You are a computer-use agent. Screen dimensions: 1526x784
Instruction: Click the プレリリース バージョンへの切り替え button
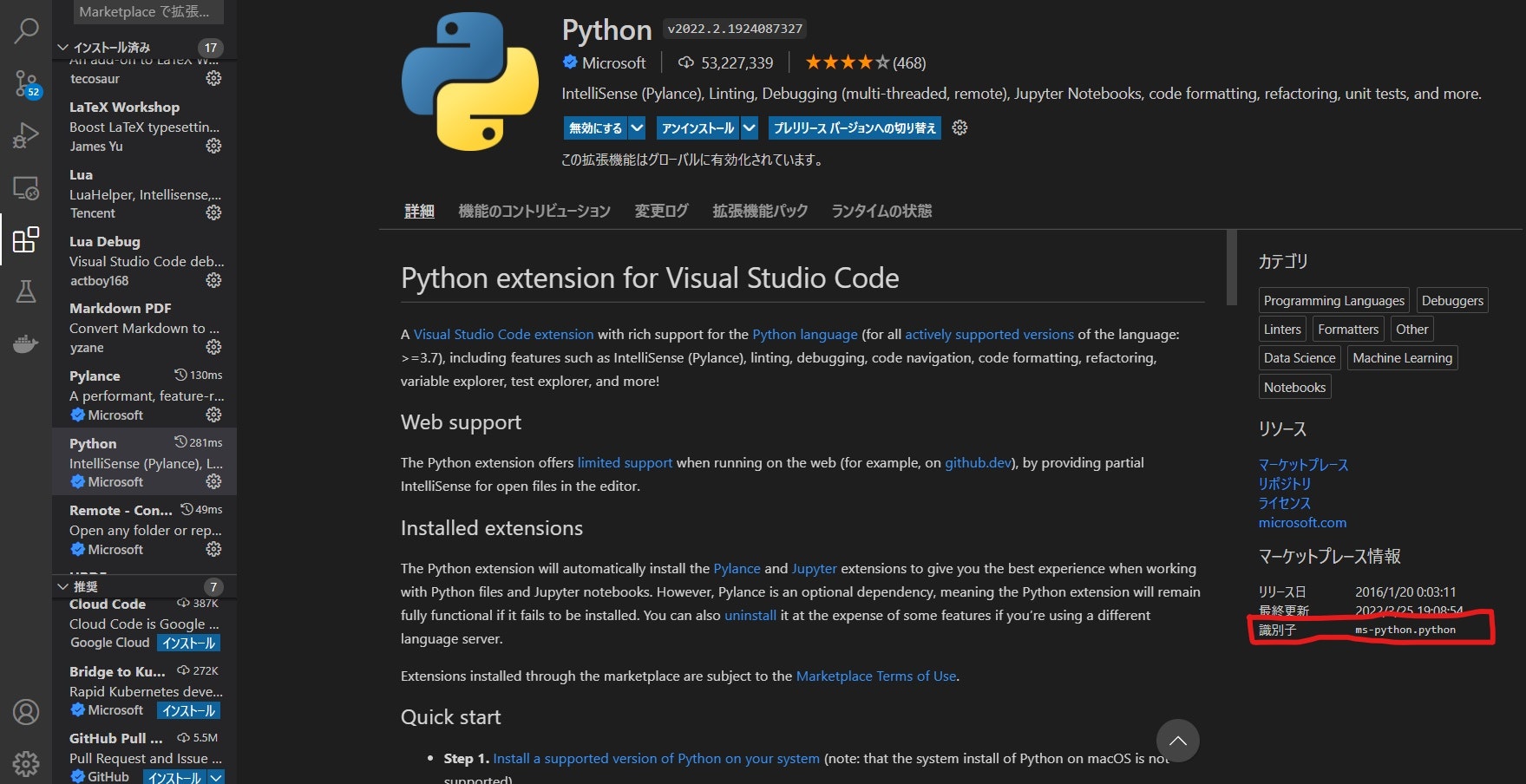[x=854, y=127]
